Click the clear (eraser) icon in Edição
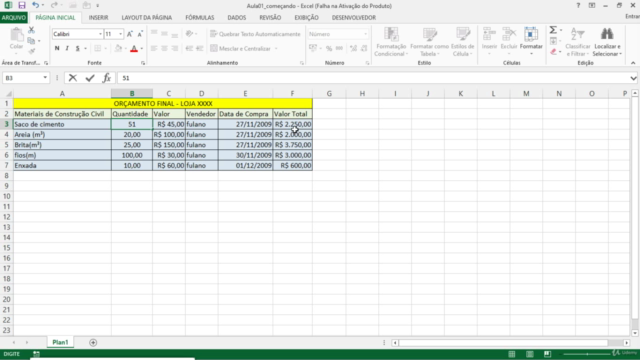The height and width of the screenshot is (360, 640). [x=553, y=52]
